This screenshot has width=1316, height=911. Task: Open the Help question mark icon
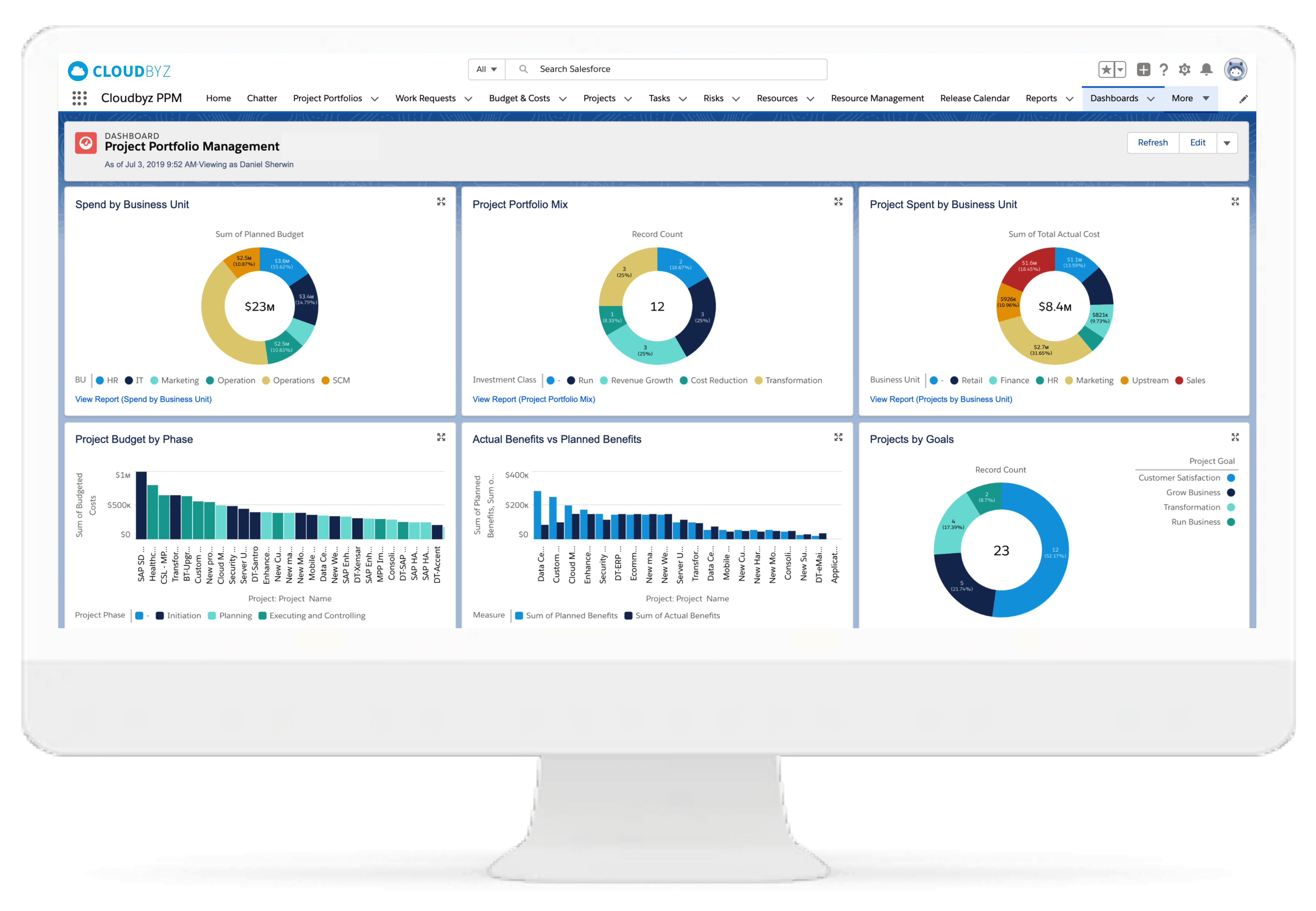pyautogui.click(x=1164, y=70)
